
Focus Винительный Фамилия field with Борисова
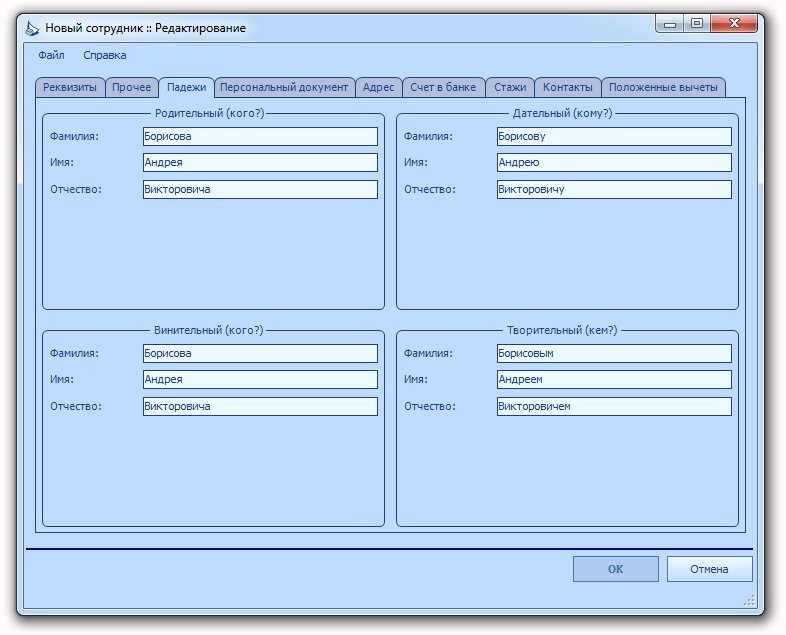click(x=260, y=353)
